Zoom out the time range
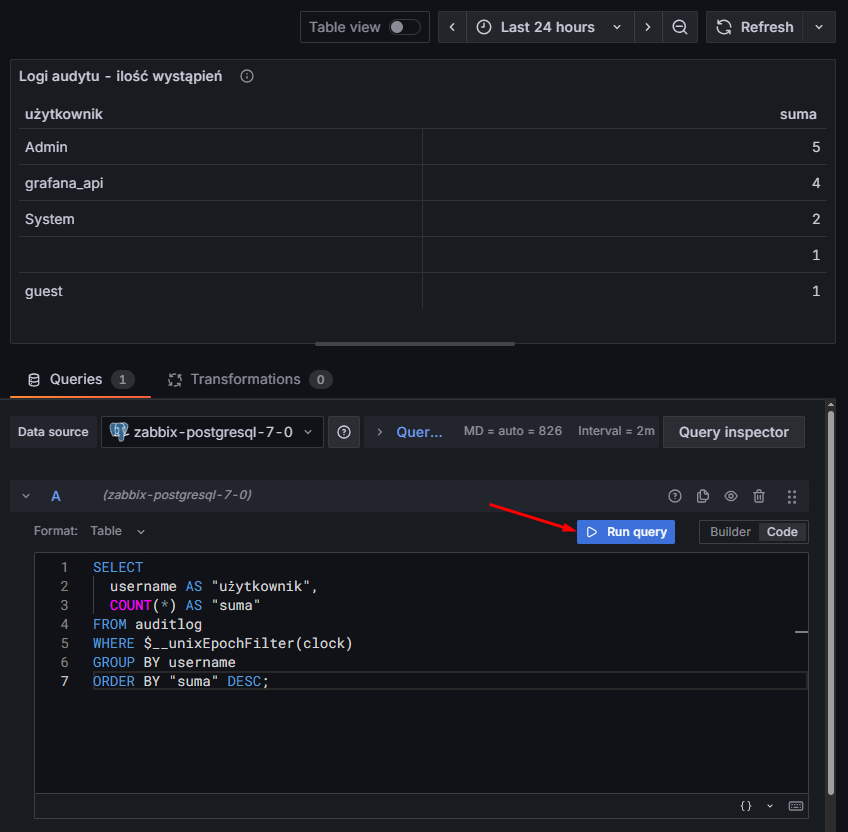This screenshot has height=832, width=848. tap(680, 27)
